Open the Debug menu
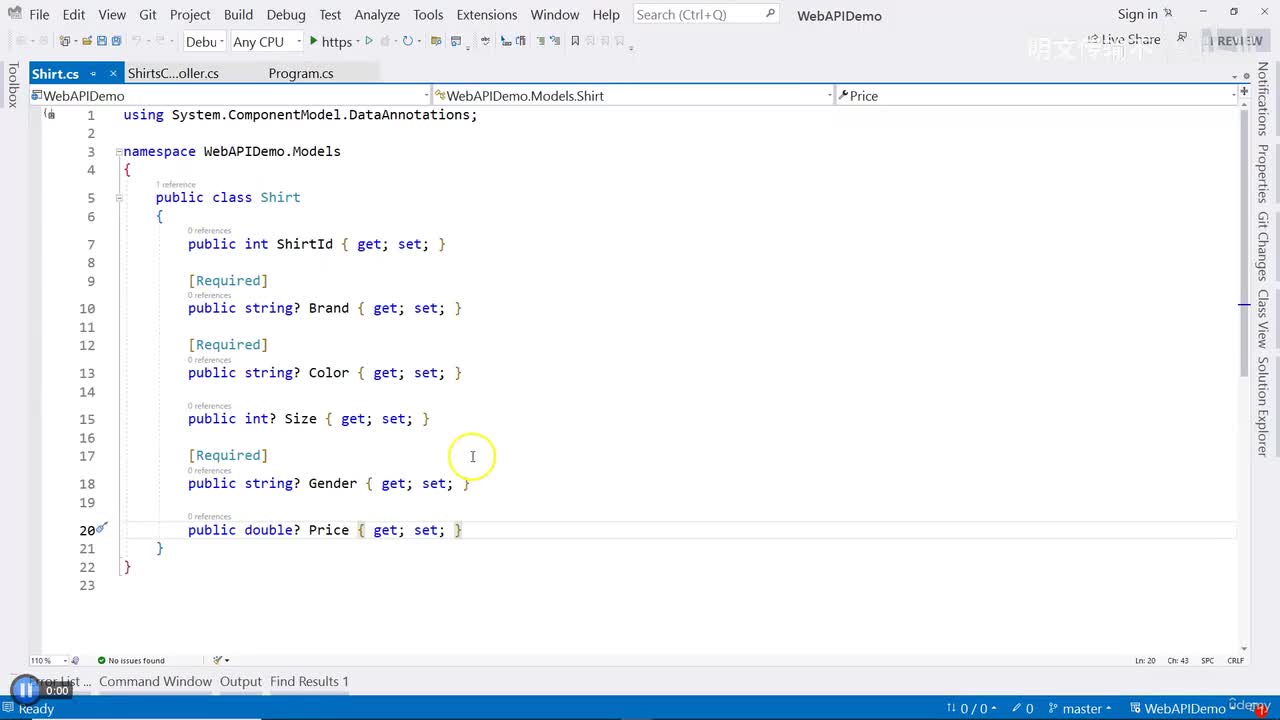This screenshot has height=720, width=1280. coord(286,15)
